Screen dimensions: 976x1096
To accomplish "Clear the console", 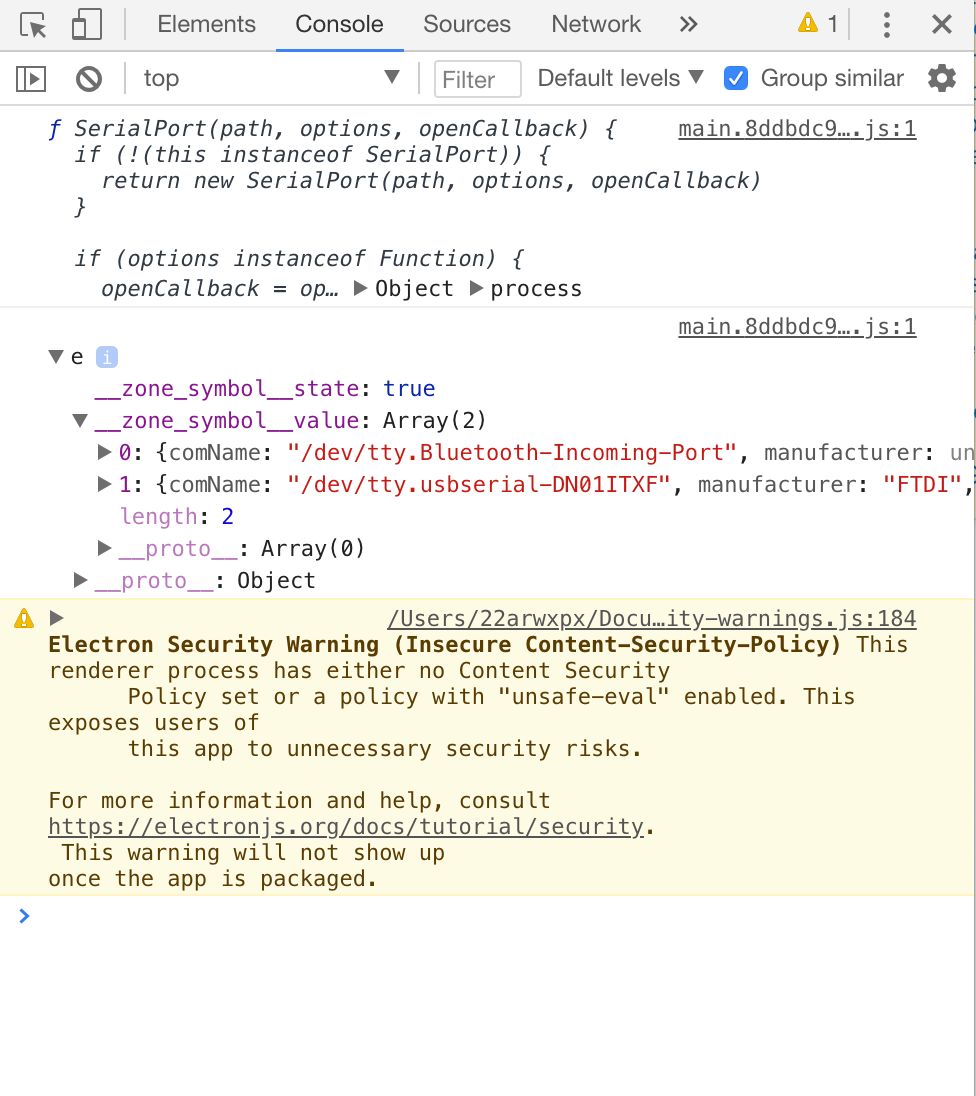I will click(x=89, y=78).
